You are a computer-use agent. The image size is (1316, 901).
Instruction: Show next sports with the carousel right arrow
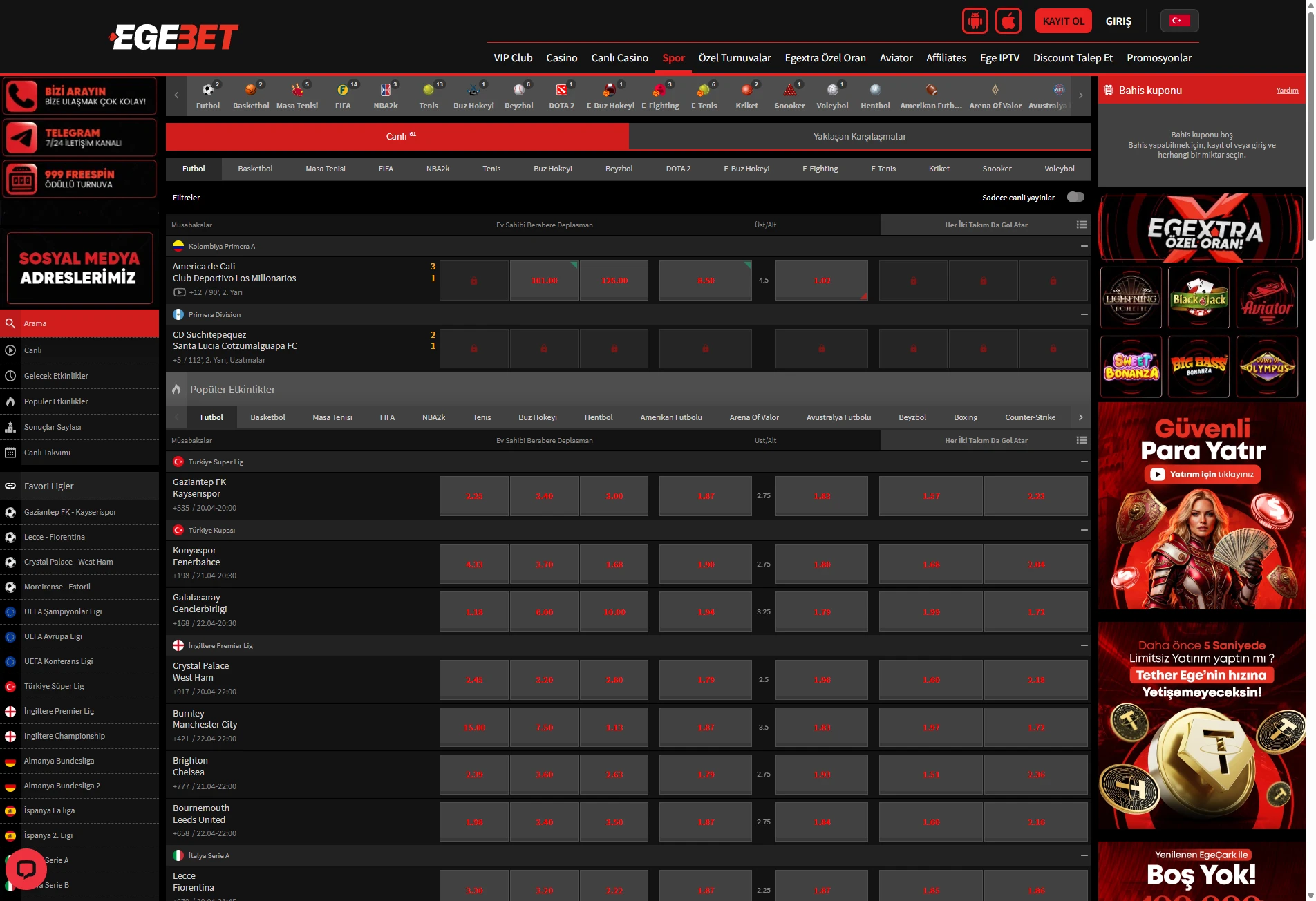1081,95
